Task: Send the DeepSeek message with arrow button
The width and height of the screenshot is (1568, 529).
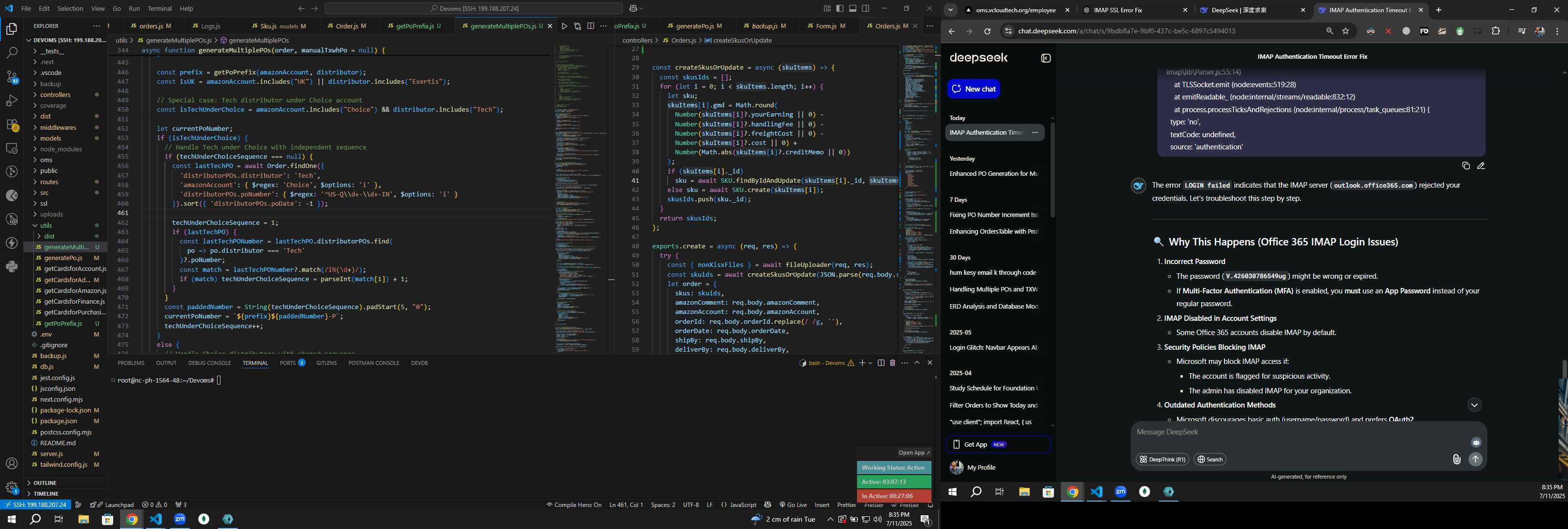Action: [1475, 459]
